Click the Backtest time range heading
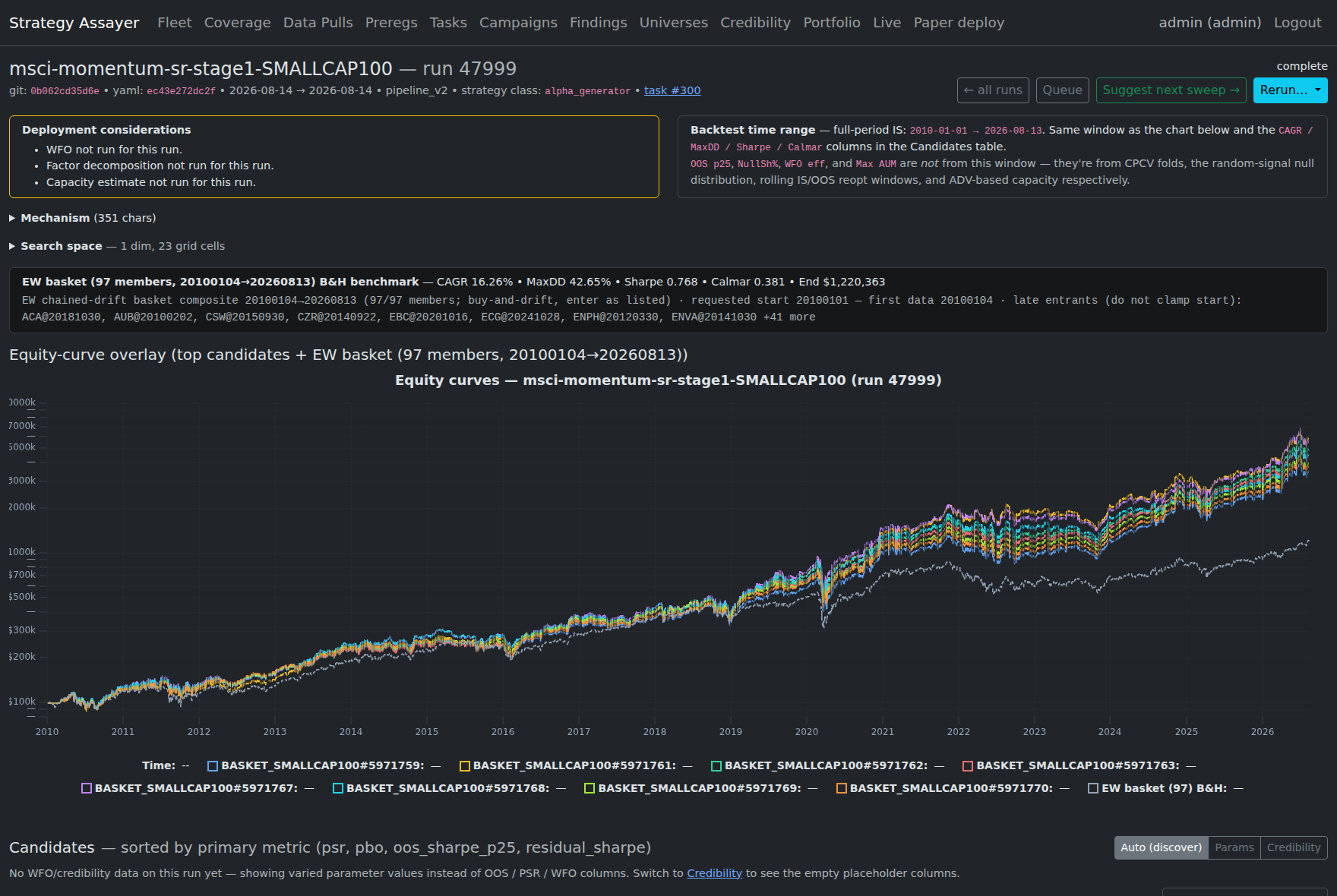This screenshot has height=896, width=1337. [x=753, y=130]
